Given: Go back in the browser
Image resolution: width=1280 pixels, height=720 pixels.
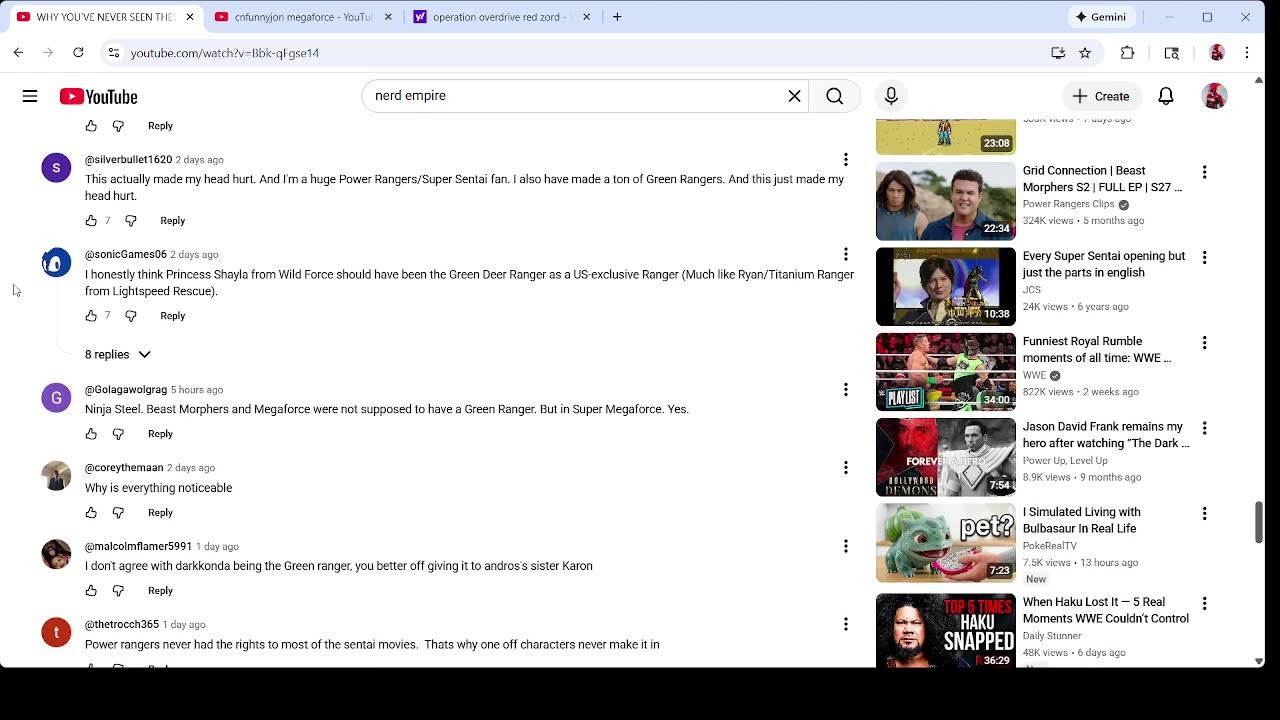Looking at the screenshot, I should tap(18, 52).
